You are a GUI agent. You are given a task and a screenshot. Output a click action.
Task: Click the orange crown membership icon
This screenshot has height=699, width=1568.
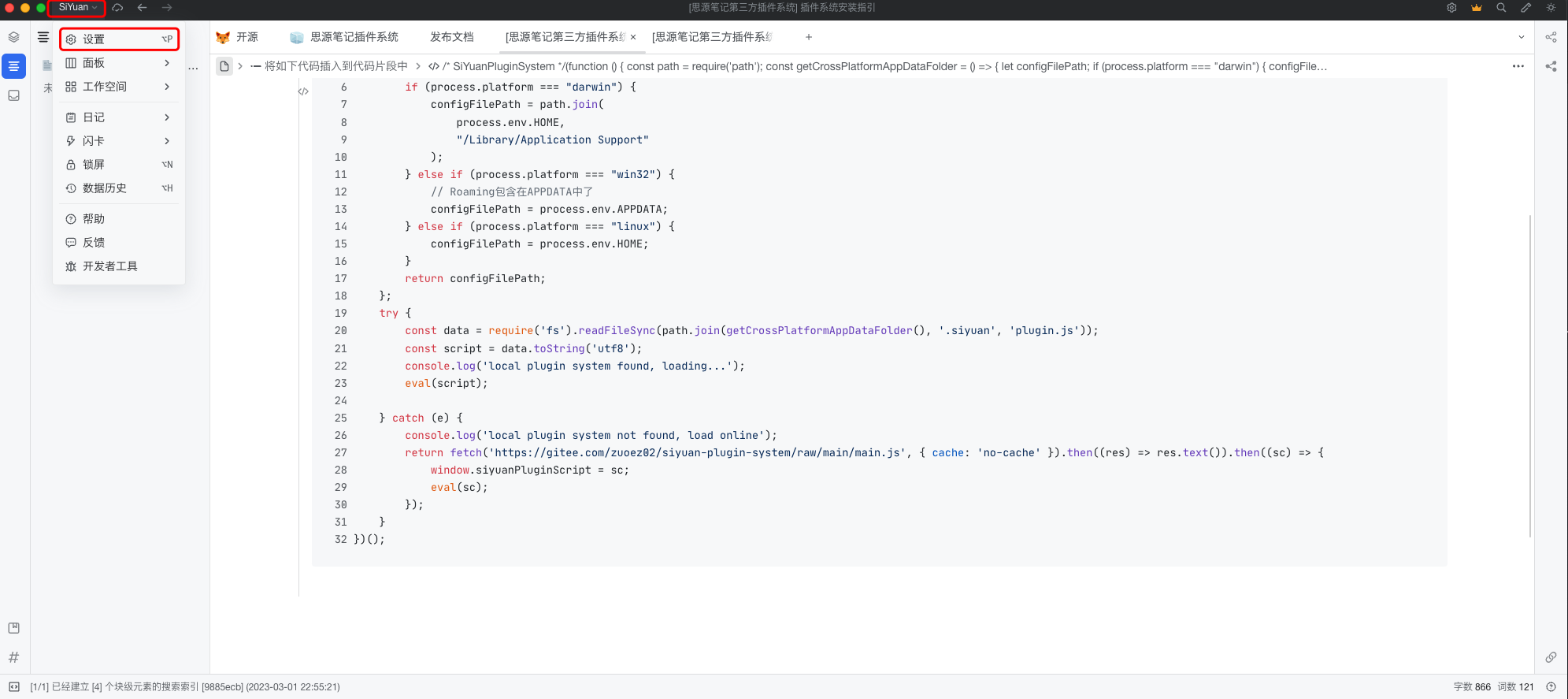point(1477,8)
